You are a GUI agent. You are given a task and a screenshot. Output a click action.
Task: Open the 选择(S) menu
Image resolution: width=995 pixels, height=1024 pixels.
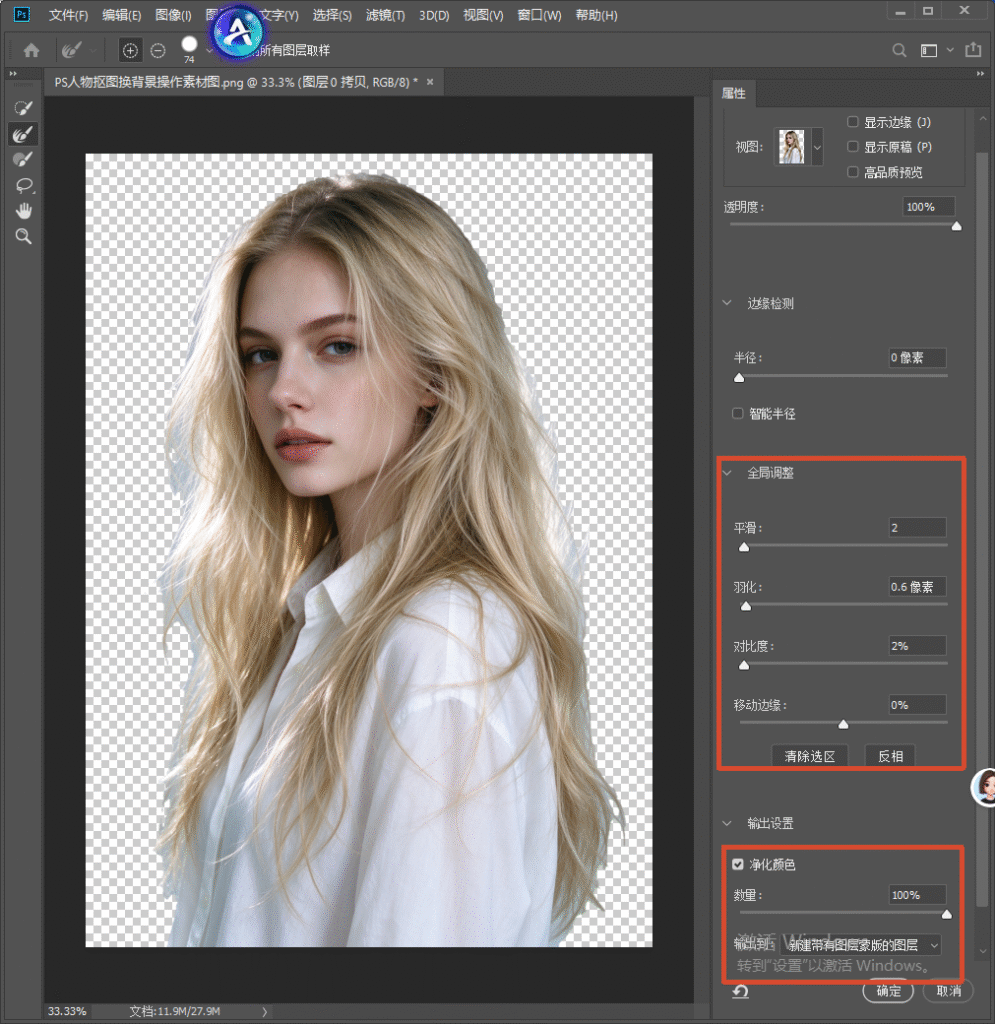pyautogui.click(x=332, y=15)
